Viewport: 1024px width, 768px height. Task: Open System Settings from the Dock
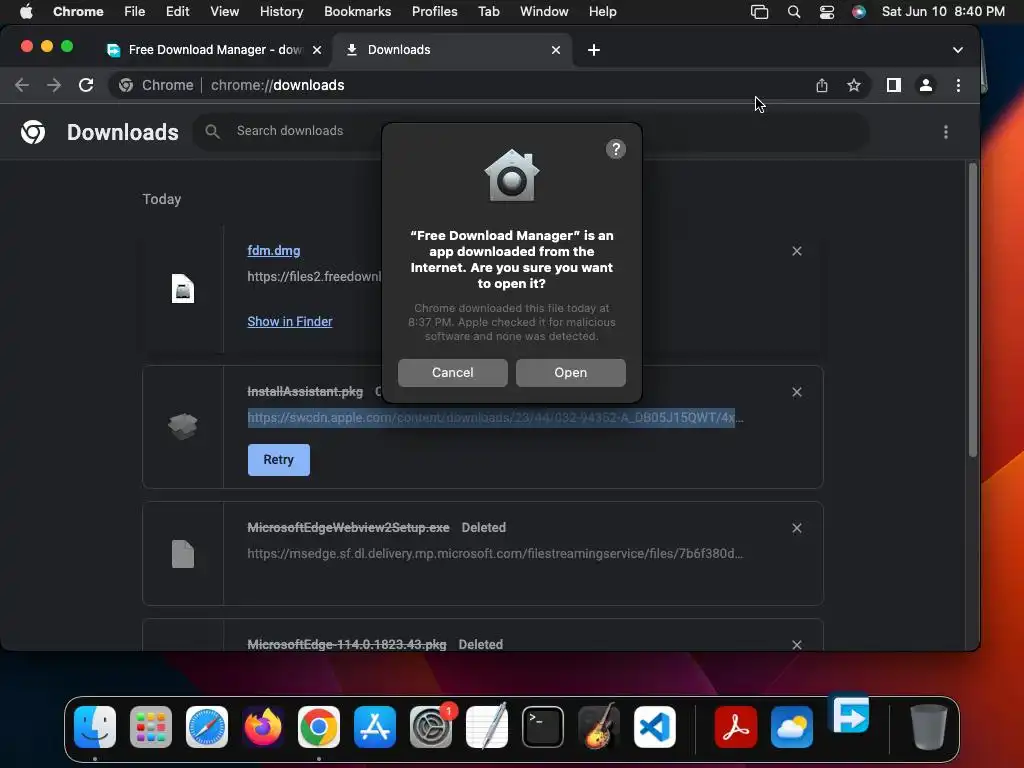pyautogui.click(x=431, y=727)
